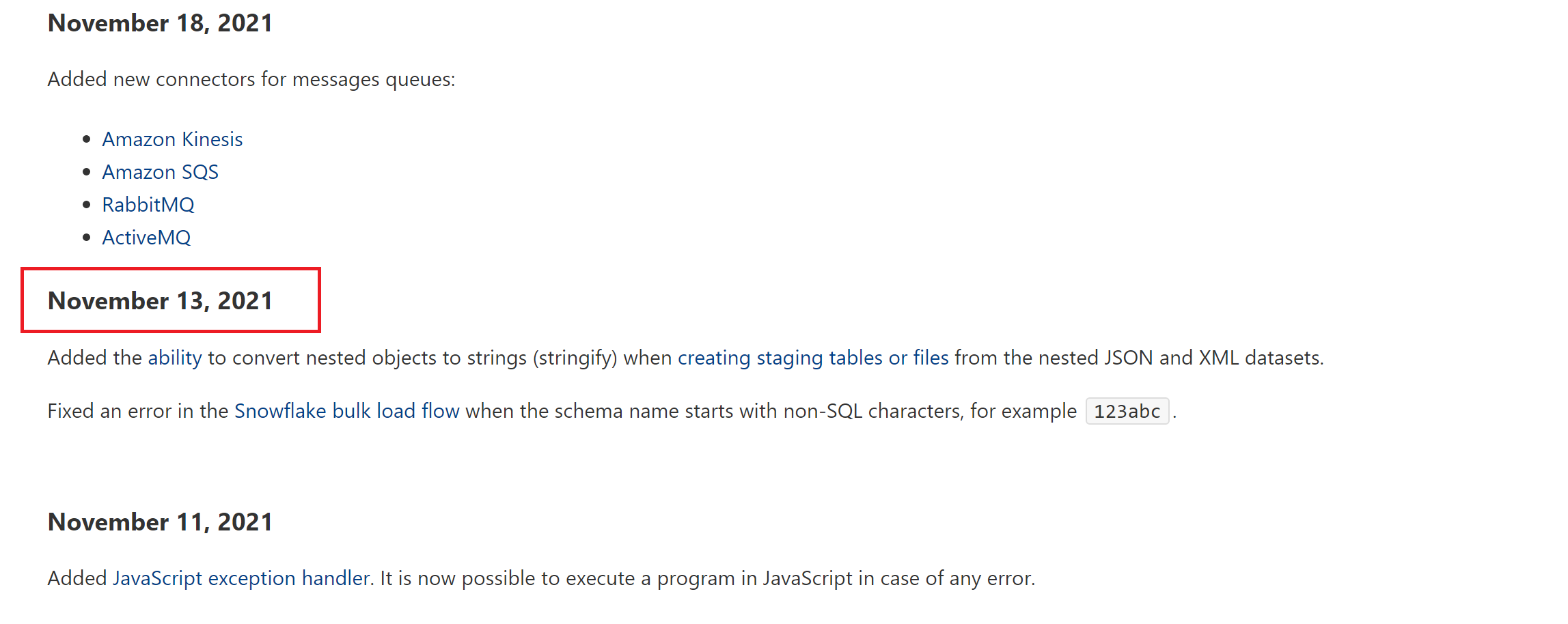Open the Amazon Kinesis connector link

pyautogui.click(x=172, y=139)
